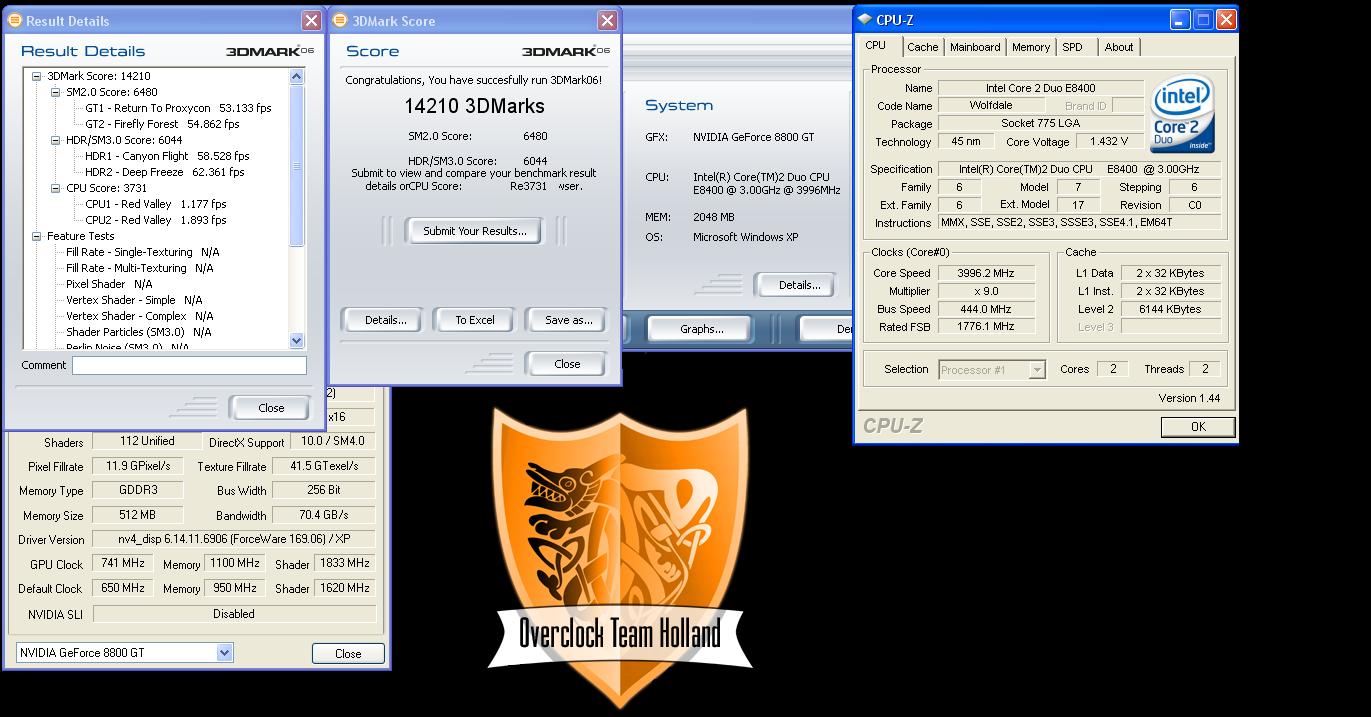The image size is (1371, 717).
Task: Click Close button in Result Details window
Action: pos(271,408)
